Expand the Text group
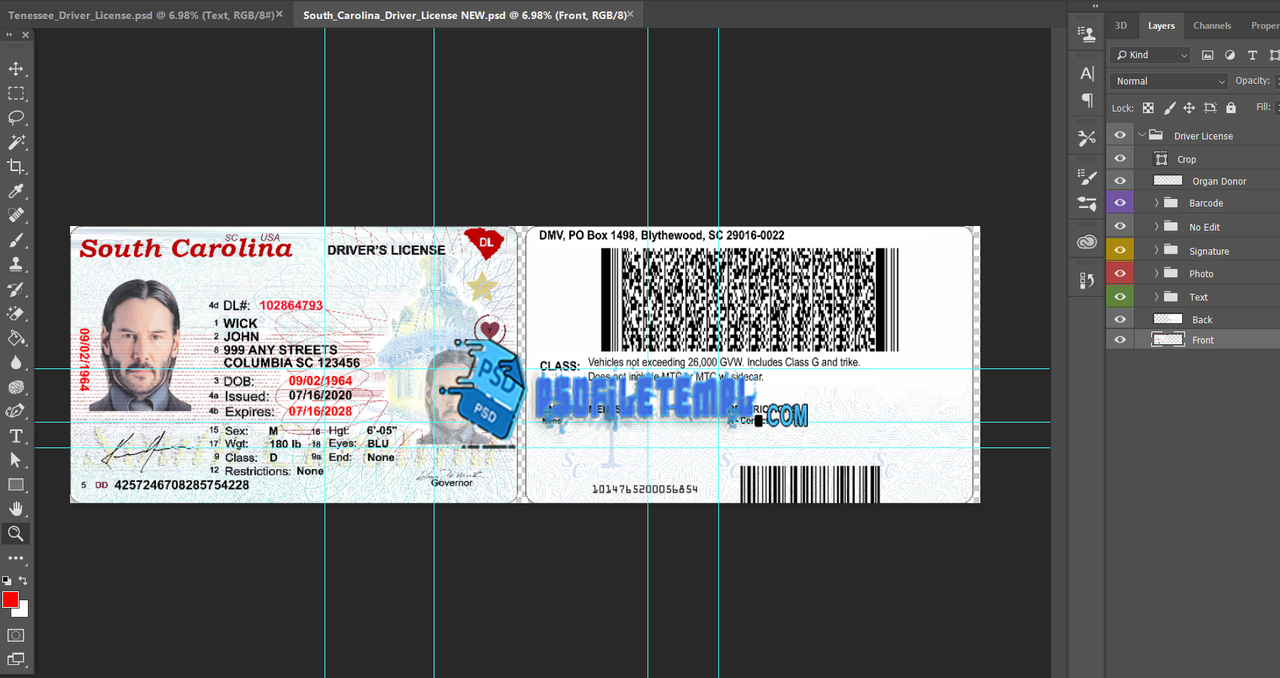Viewport: 1280px width, 678px height. (x=1157, y=297)
